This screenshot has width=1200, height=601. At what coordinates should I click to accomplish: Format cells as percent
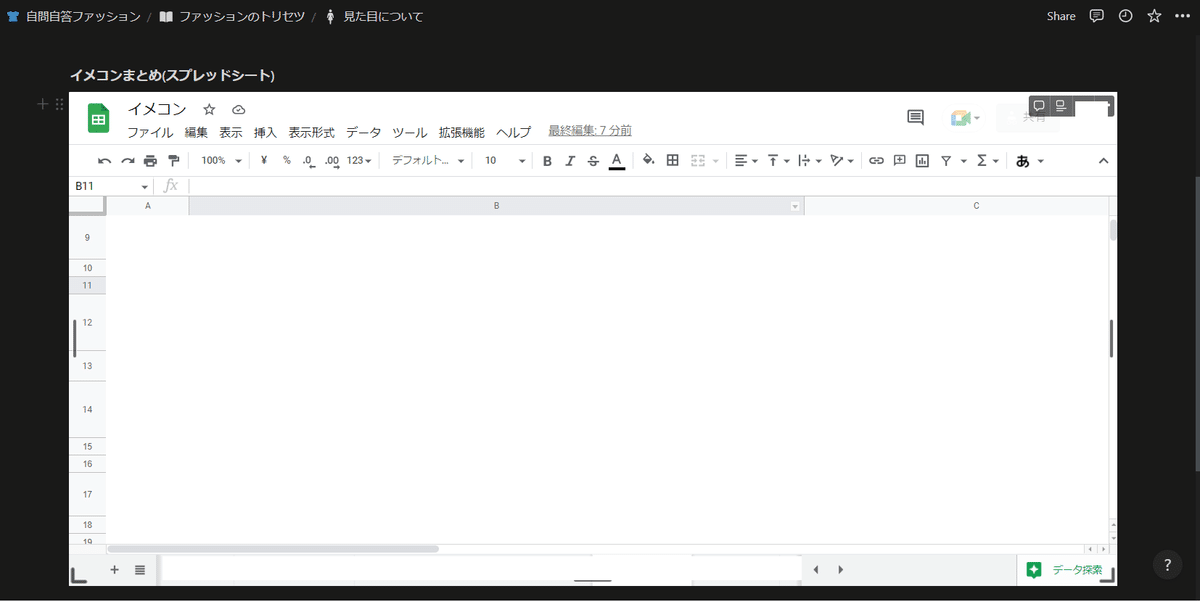point(286,160)
